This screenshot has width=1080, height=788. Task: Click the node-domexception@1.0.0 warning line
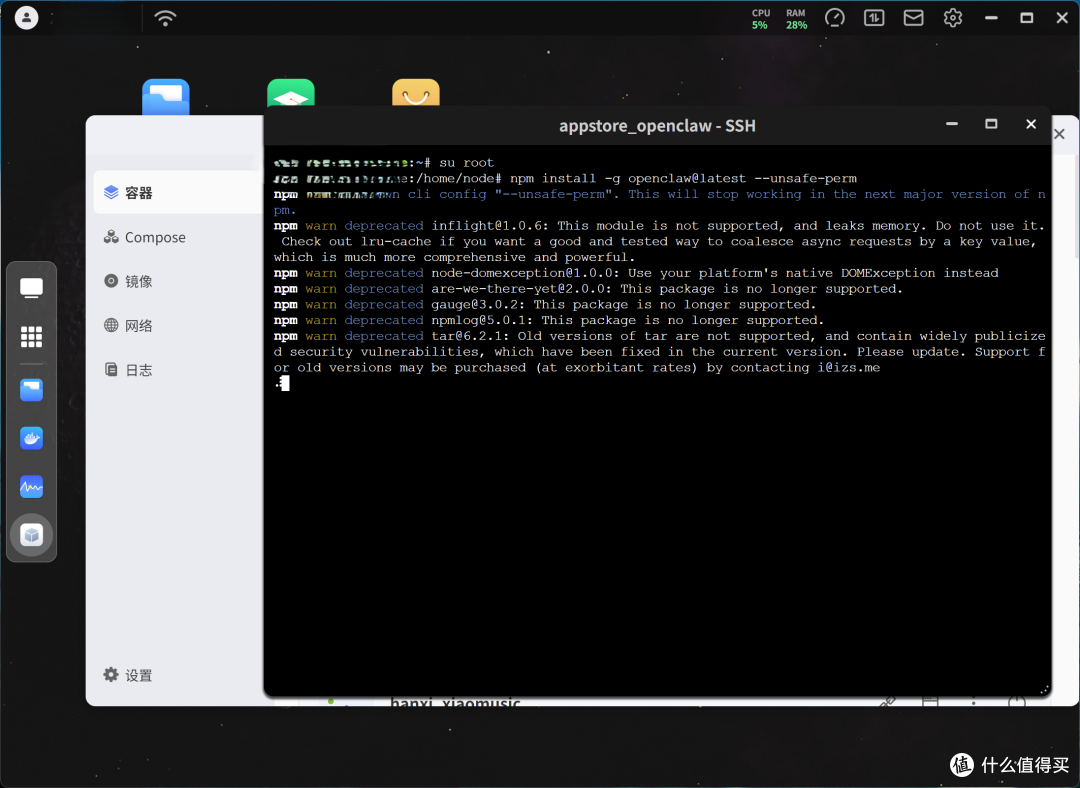[636, 273]
